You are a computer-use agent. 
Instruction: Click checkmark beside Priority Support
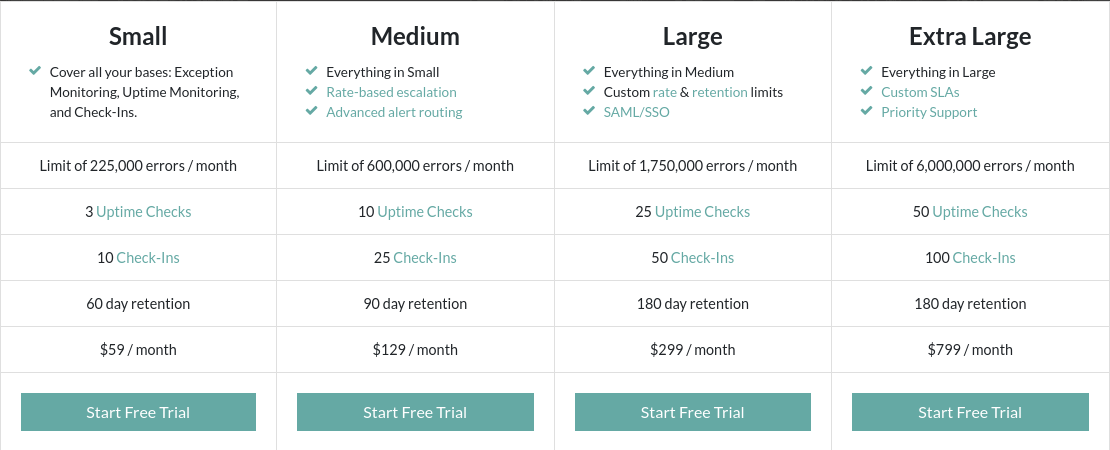click(x=866, y=110)
